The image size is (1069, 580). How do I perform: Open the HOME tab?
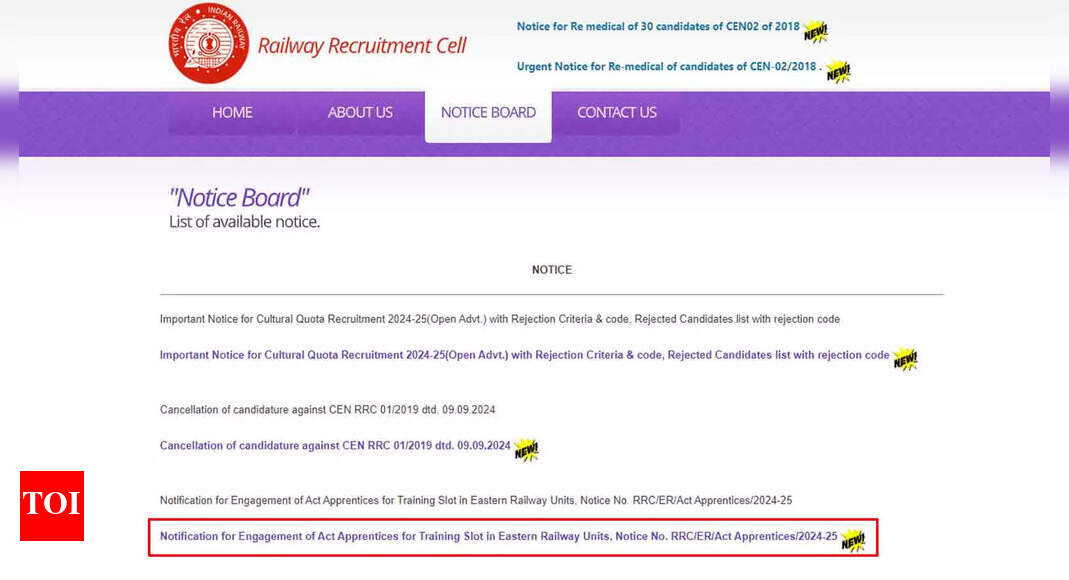pyautogui.click(x=231, y=112)
